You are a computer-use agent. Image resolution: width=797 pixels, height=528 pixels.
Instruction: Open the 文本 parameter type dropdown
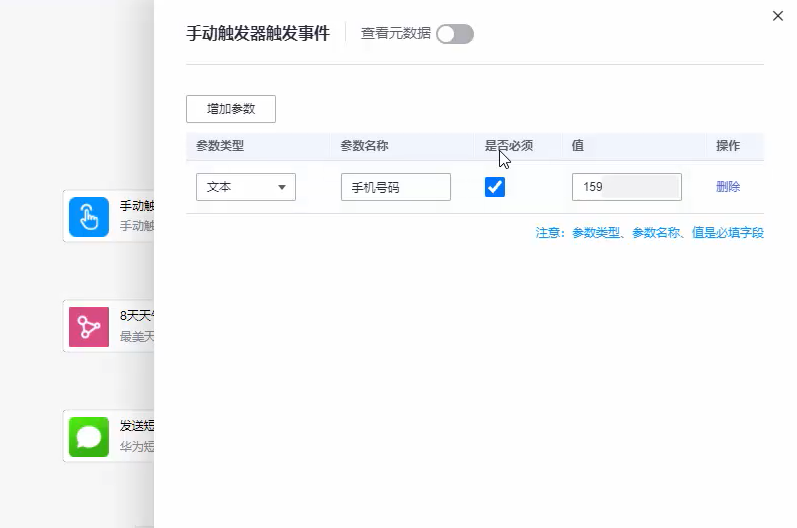(246, 187)
